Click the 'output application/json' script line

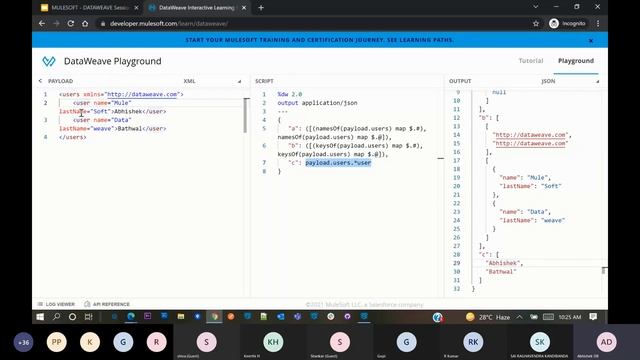point(317,103)
